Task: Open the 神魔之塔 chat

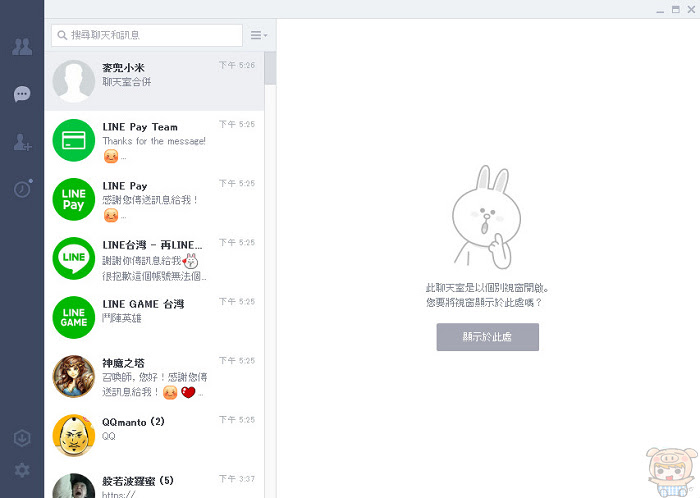Action: tap(154, 376)
